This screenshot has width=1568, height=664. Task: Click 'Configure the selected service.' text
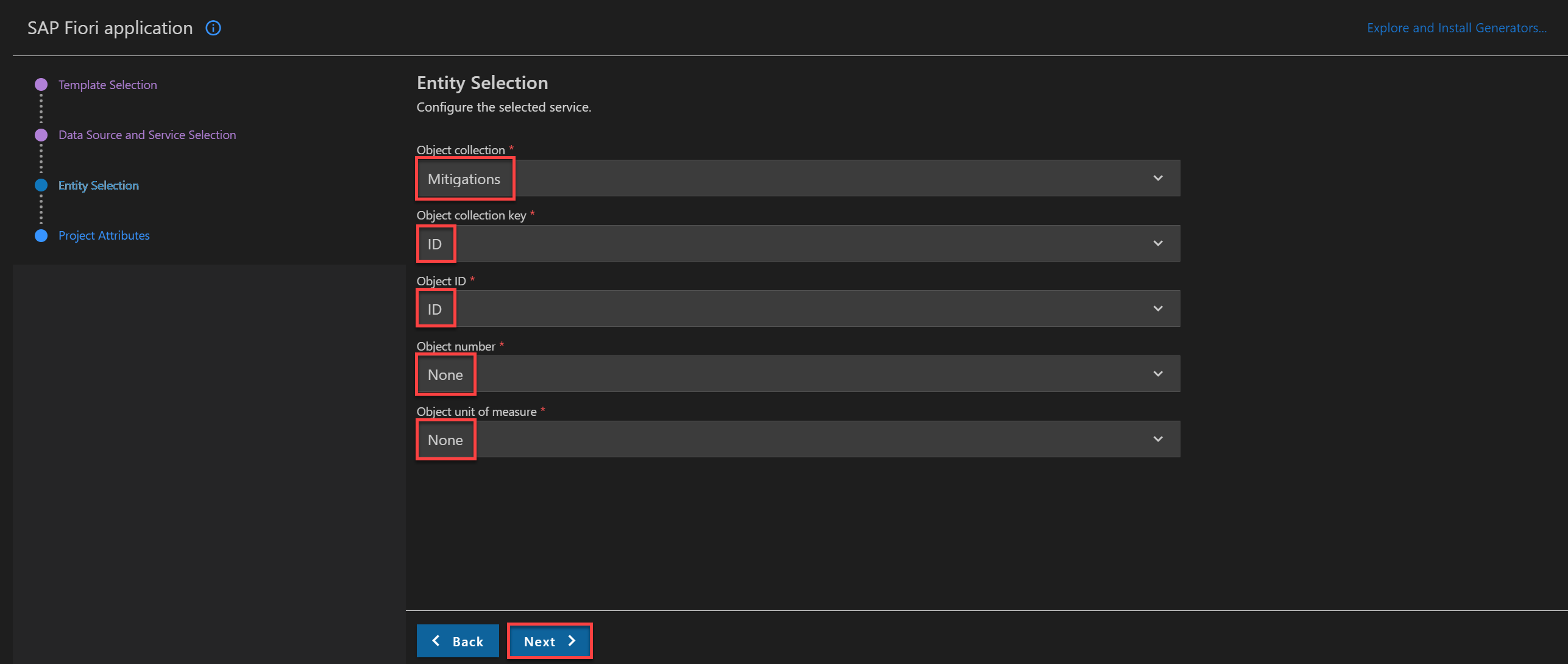tap(504, 107)
